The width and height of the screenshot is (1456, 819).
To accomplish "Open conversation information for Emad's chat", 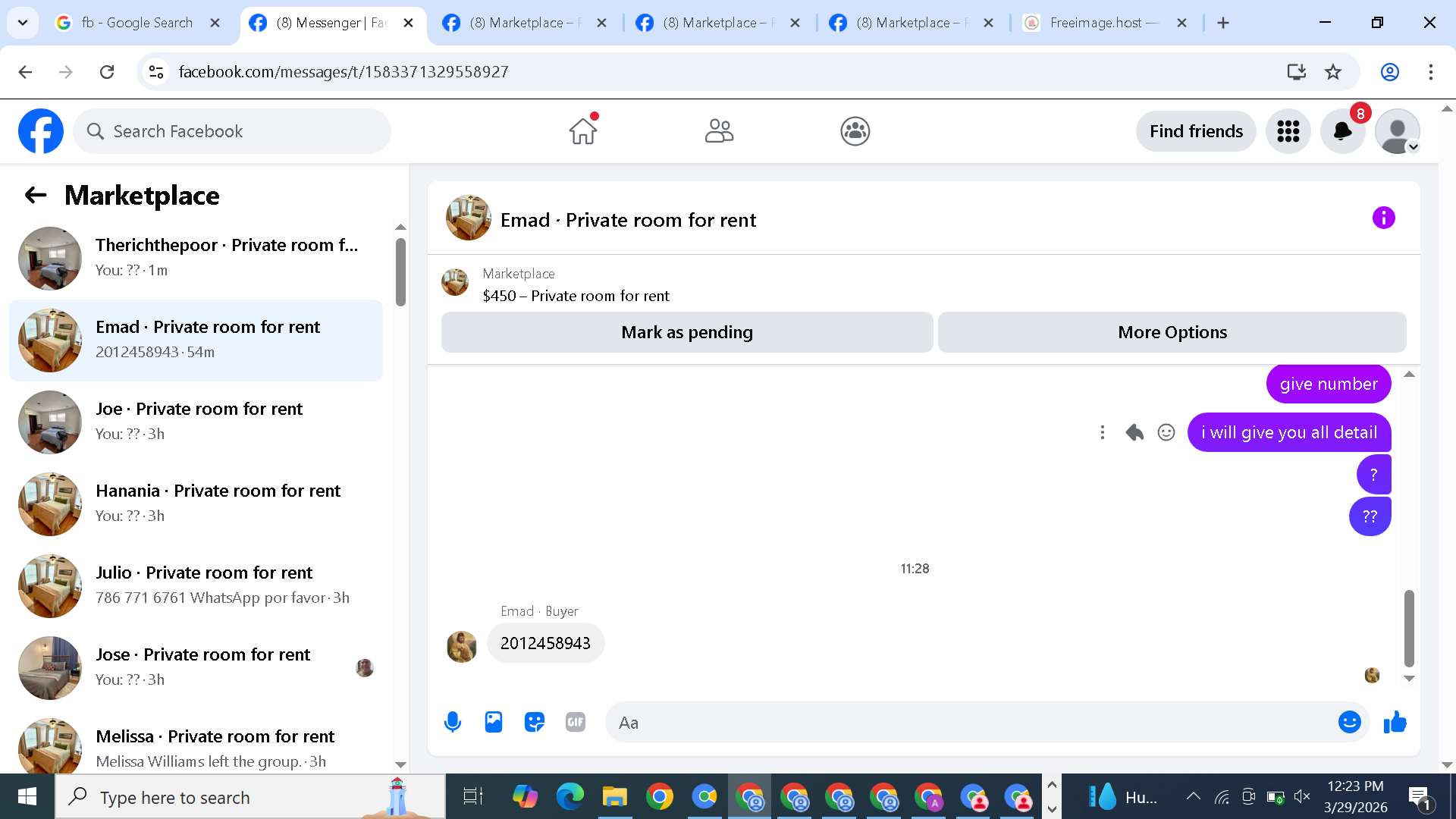I will coord(1383,218).
